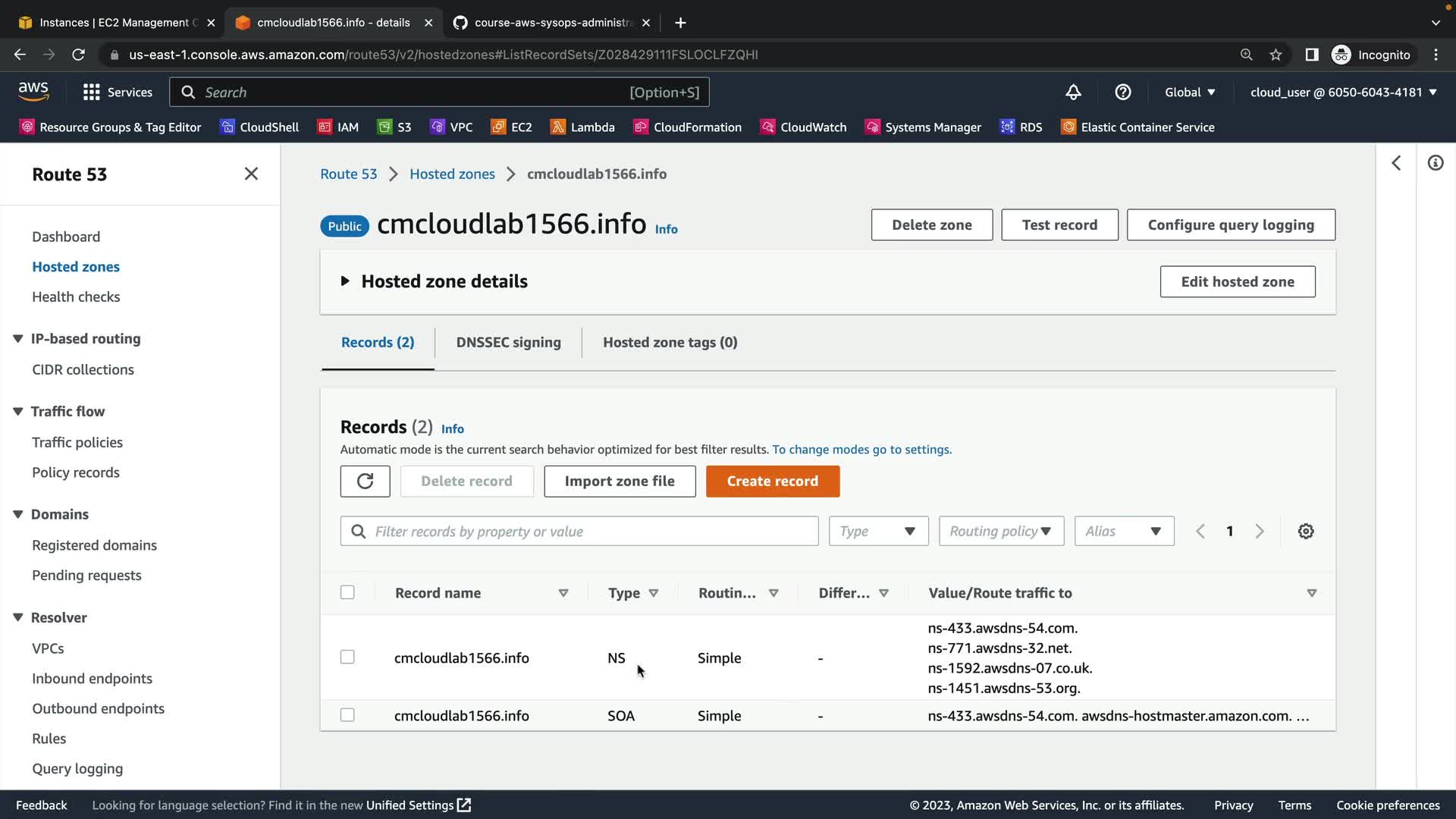Click the AWS logo home icon
Screen dimensions: 1456x819
[33, 92]
